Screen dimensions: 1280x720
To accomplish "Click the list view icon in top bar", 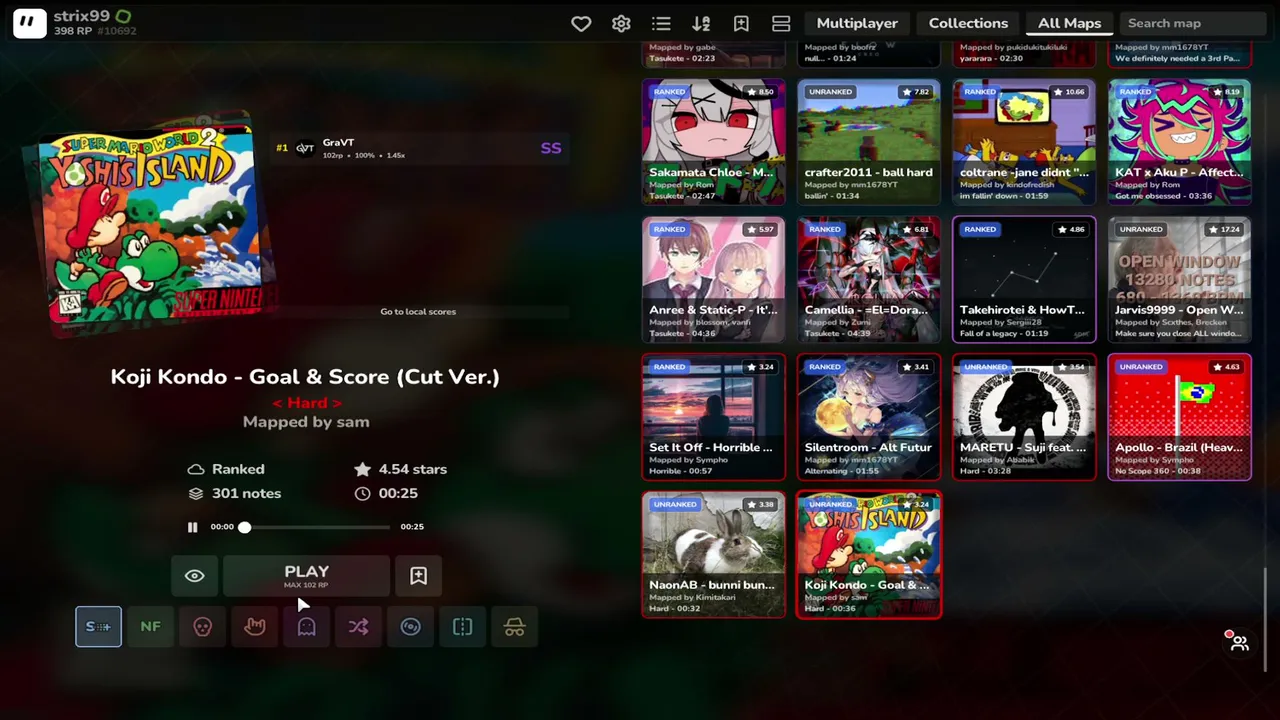I will [x=661, y=23].
